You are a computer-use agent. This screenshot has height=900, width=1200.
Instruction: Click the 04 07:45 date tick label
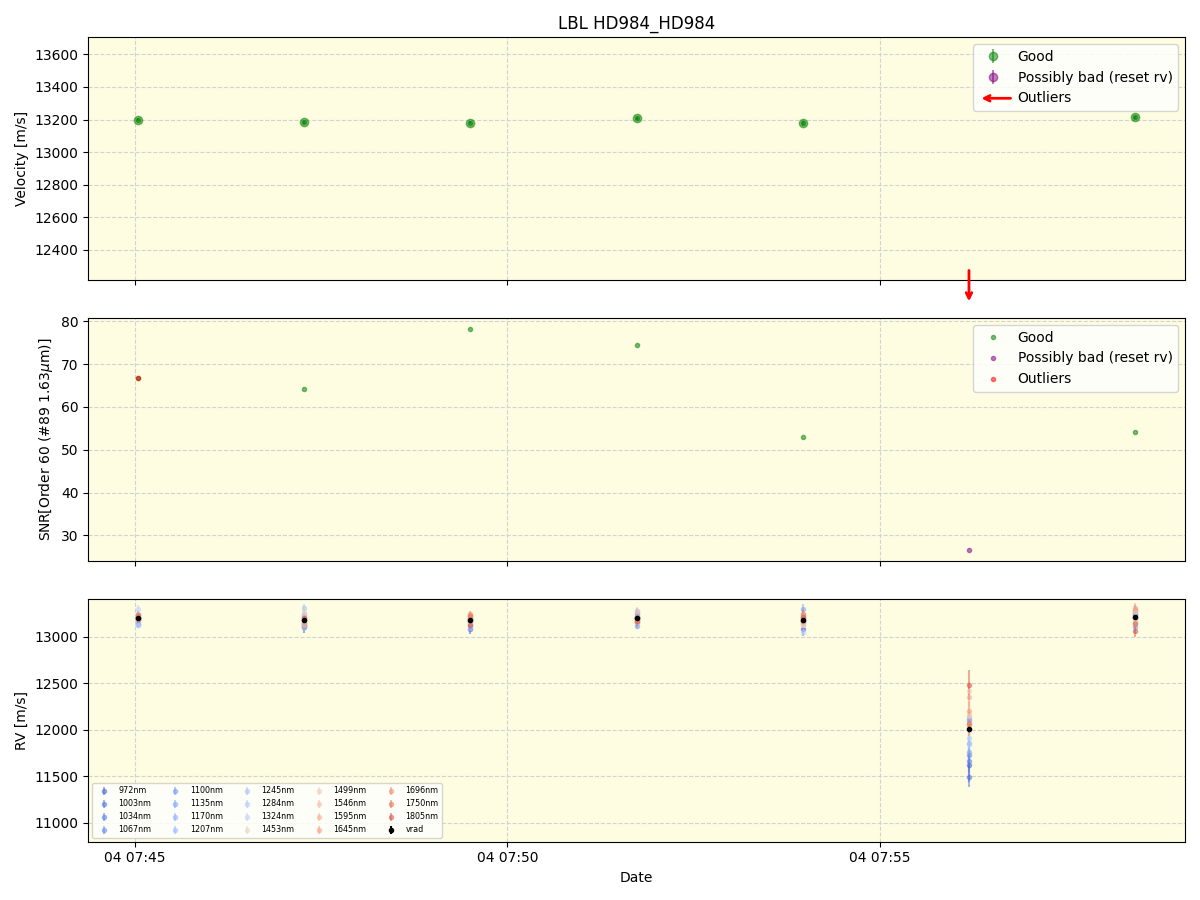(136, 857)
